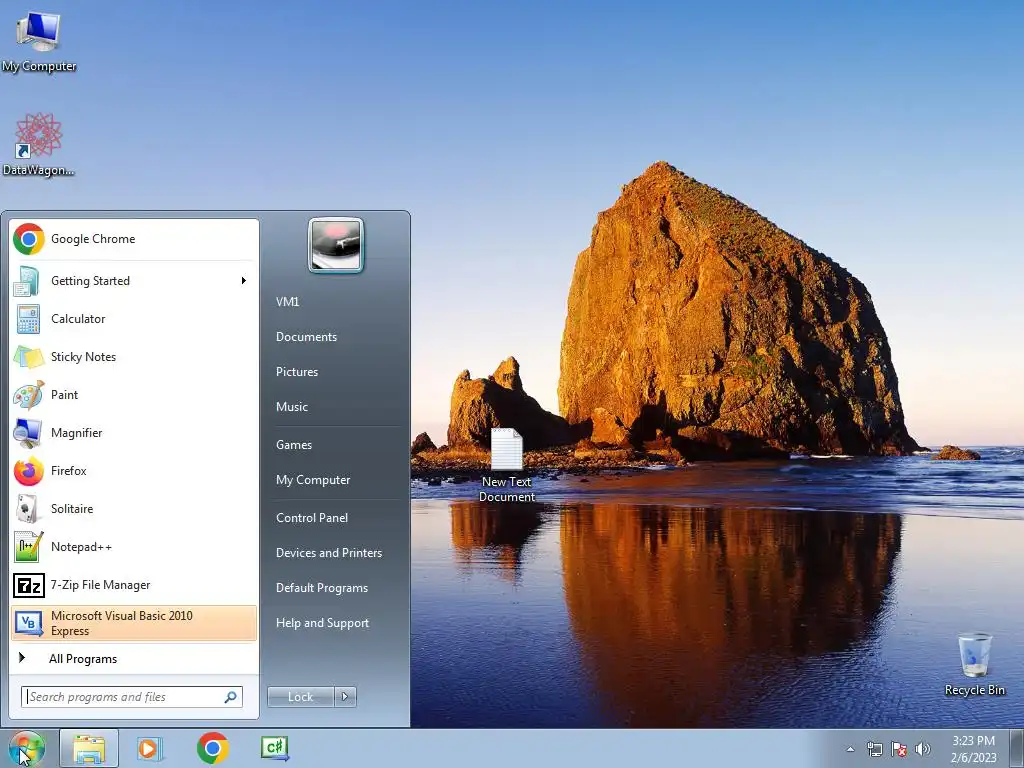Click the Search programs and files box
Viewport: 1024px width, 768px height.
click(x=132, y=697)
